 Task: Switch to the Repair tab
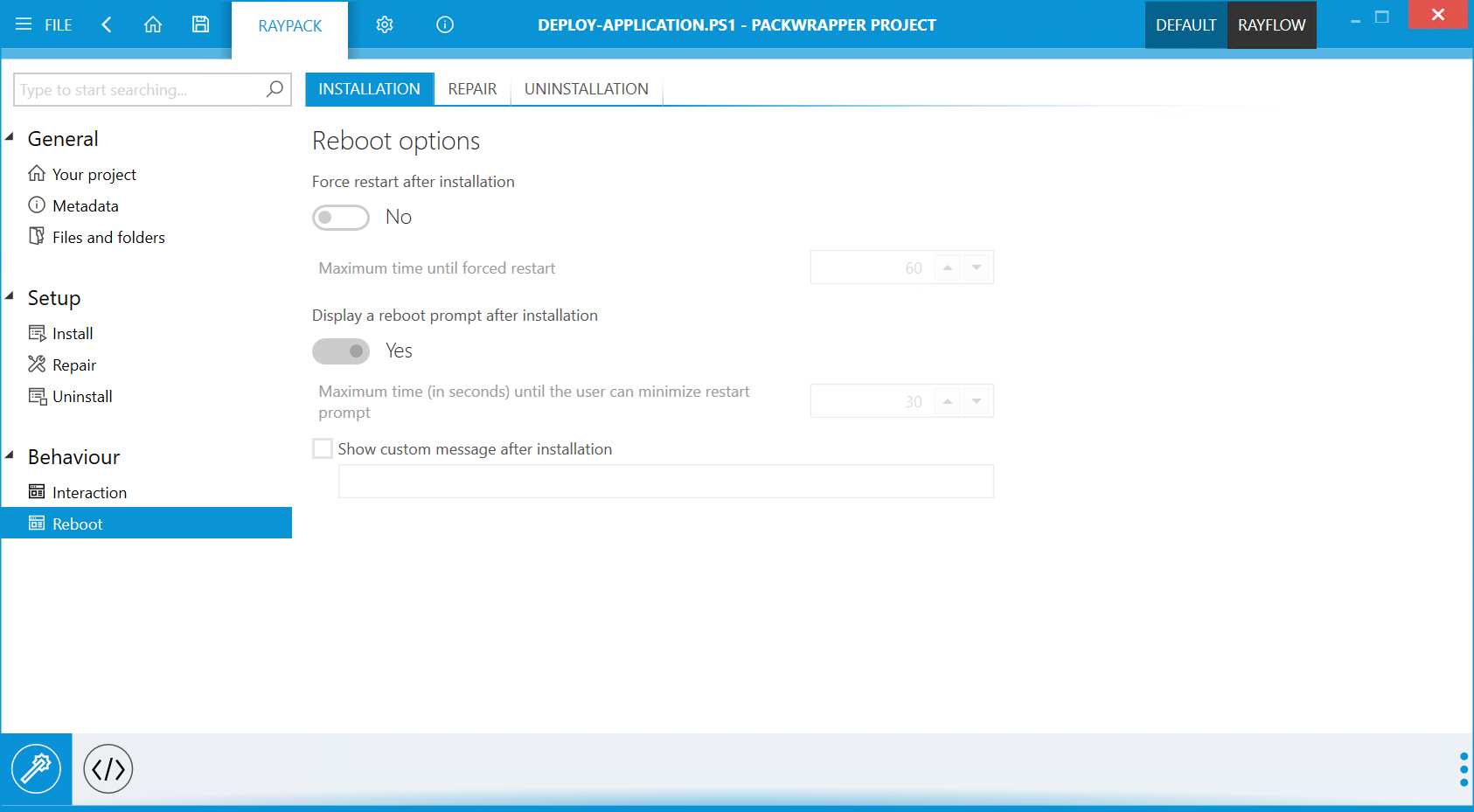[472, 89]
